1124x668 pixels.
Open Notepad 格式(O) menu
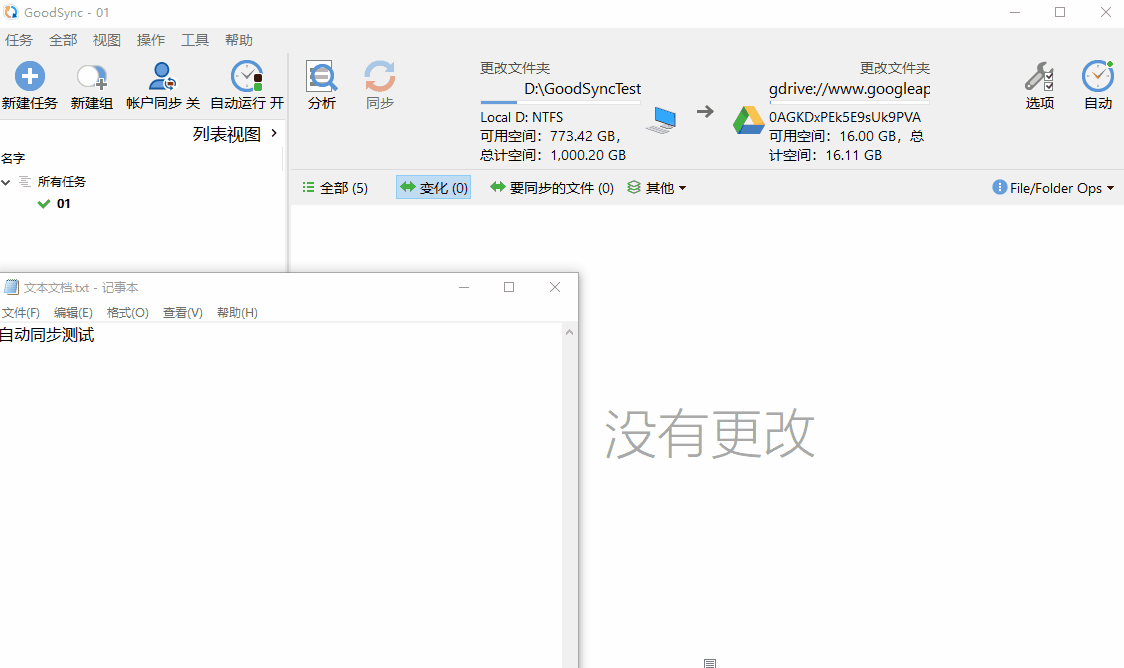tap(128, 312)
